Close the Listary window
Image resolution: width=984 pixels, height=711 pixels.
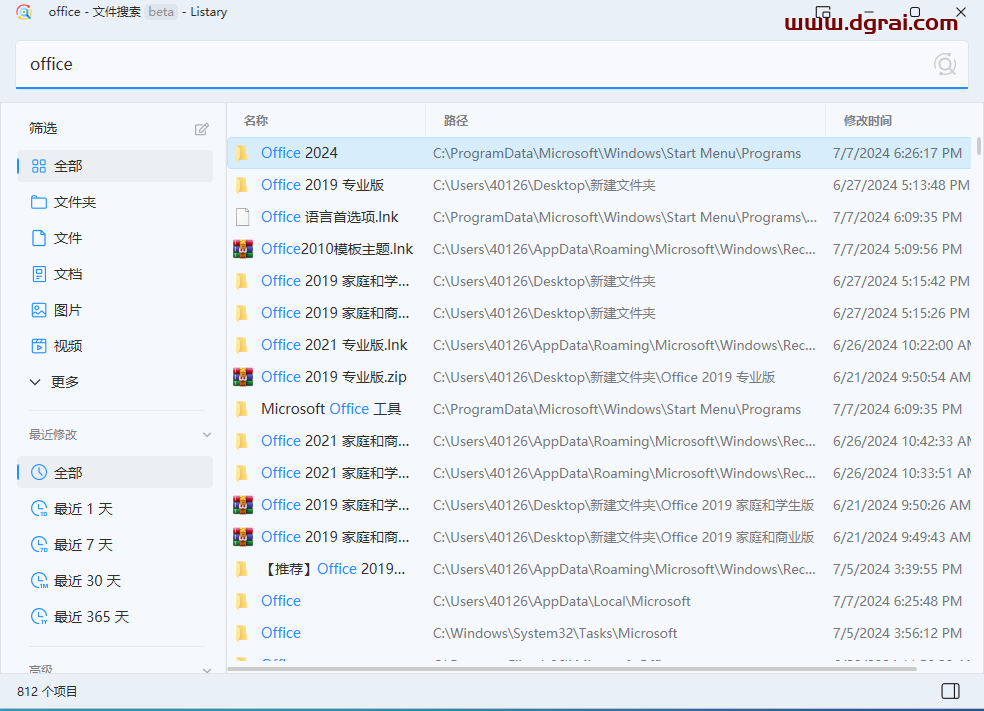coord(961,12)
